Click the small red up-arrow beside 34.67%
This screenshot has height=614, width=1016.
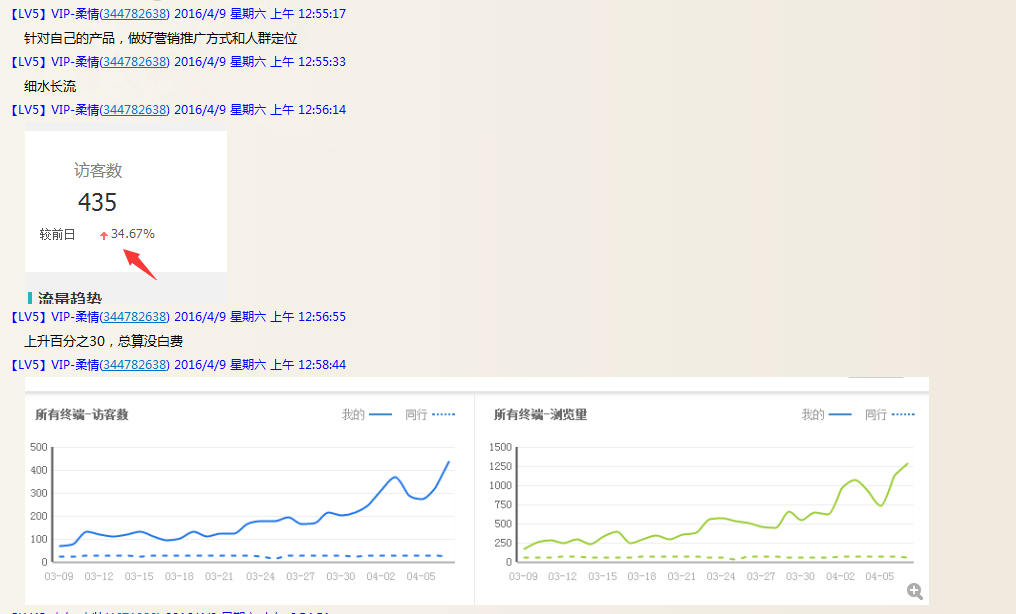pyautogui.click(x=103, y=235)
